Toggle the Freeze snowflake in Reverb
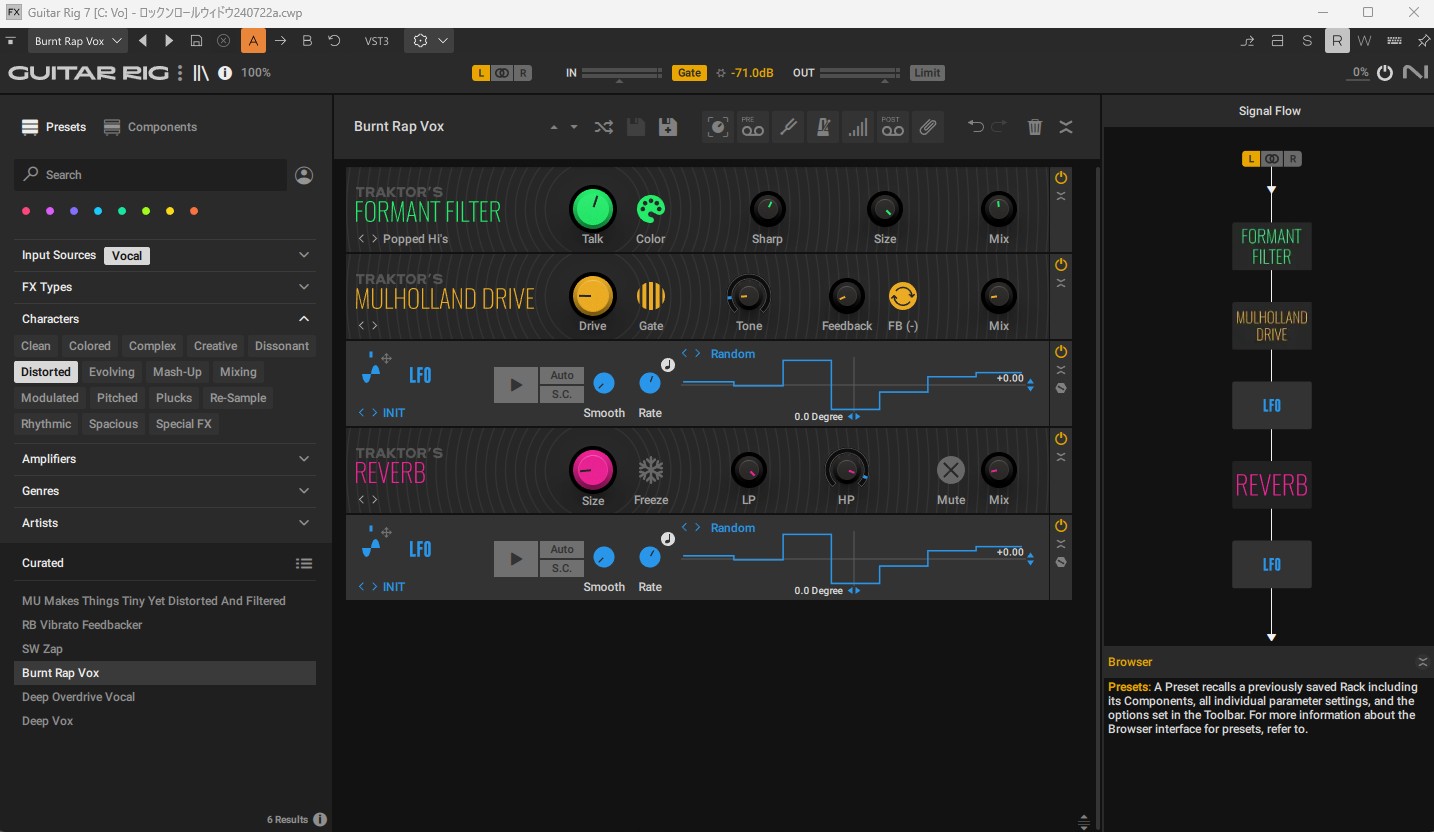The height and width of the screenshot is (832, 1434). click(651, 471)
